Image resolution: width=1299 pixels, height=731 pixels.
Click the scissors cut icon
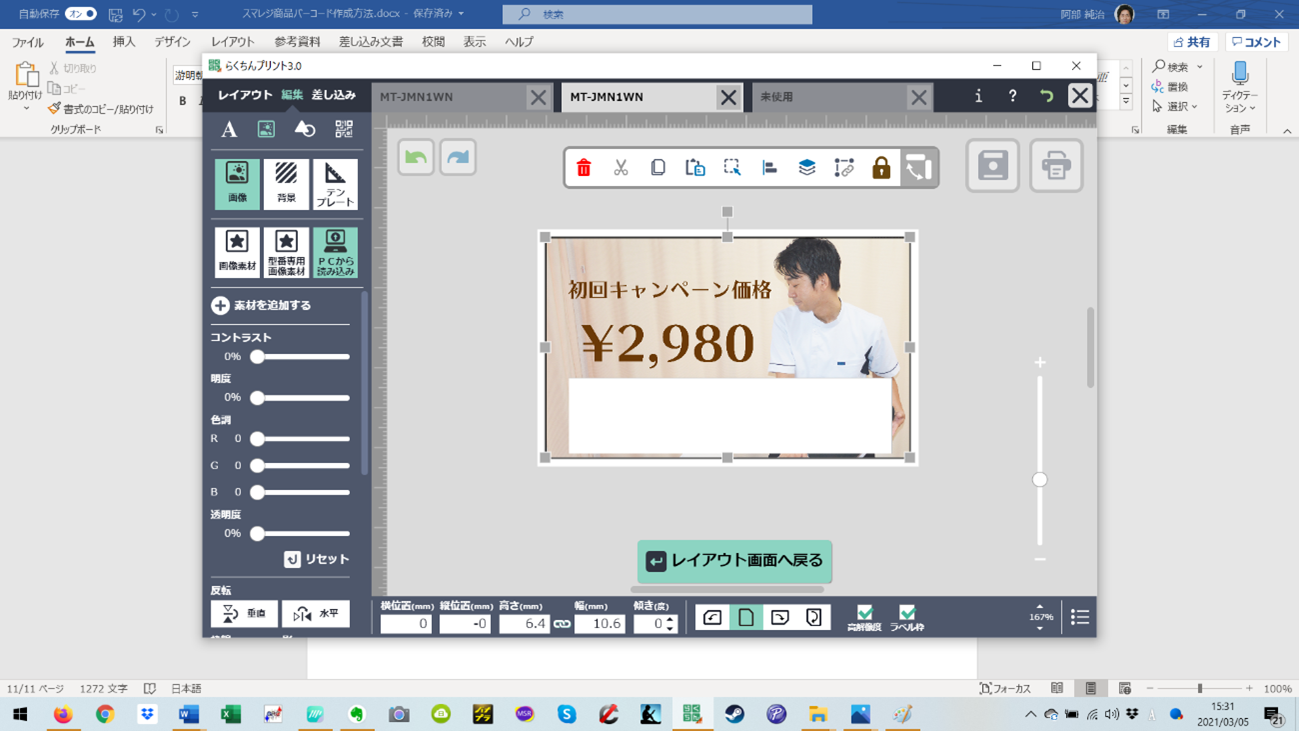621,168
